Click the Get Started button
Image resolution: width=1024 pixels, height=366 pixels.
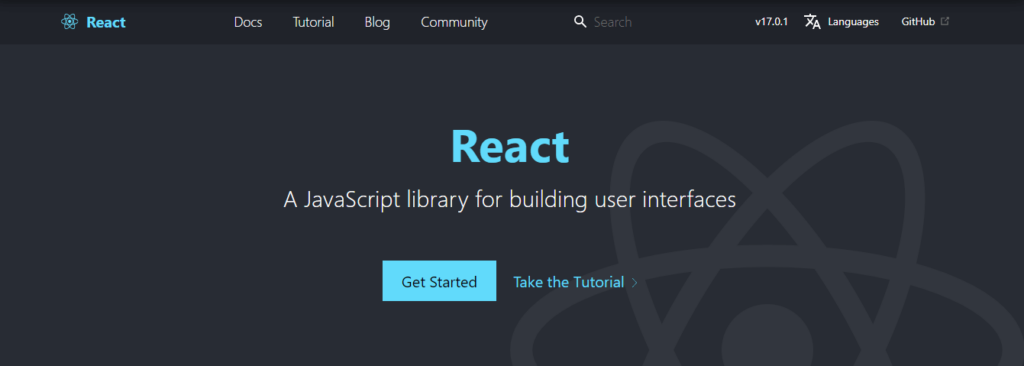point(439,281)
